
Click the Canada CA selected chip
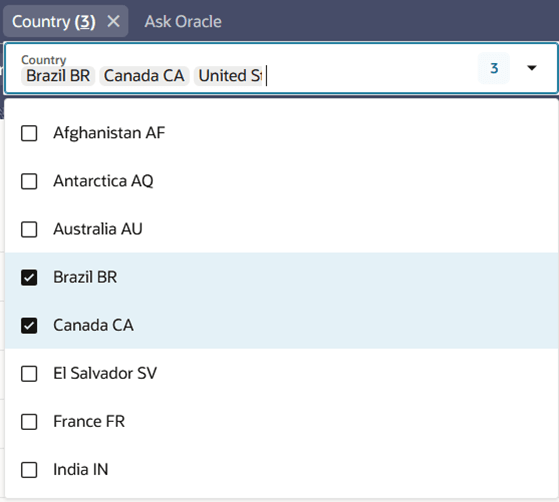click(144, 76)
